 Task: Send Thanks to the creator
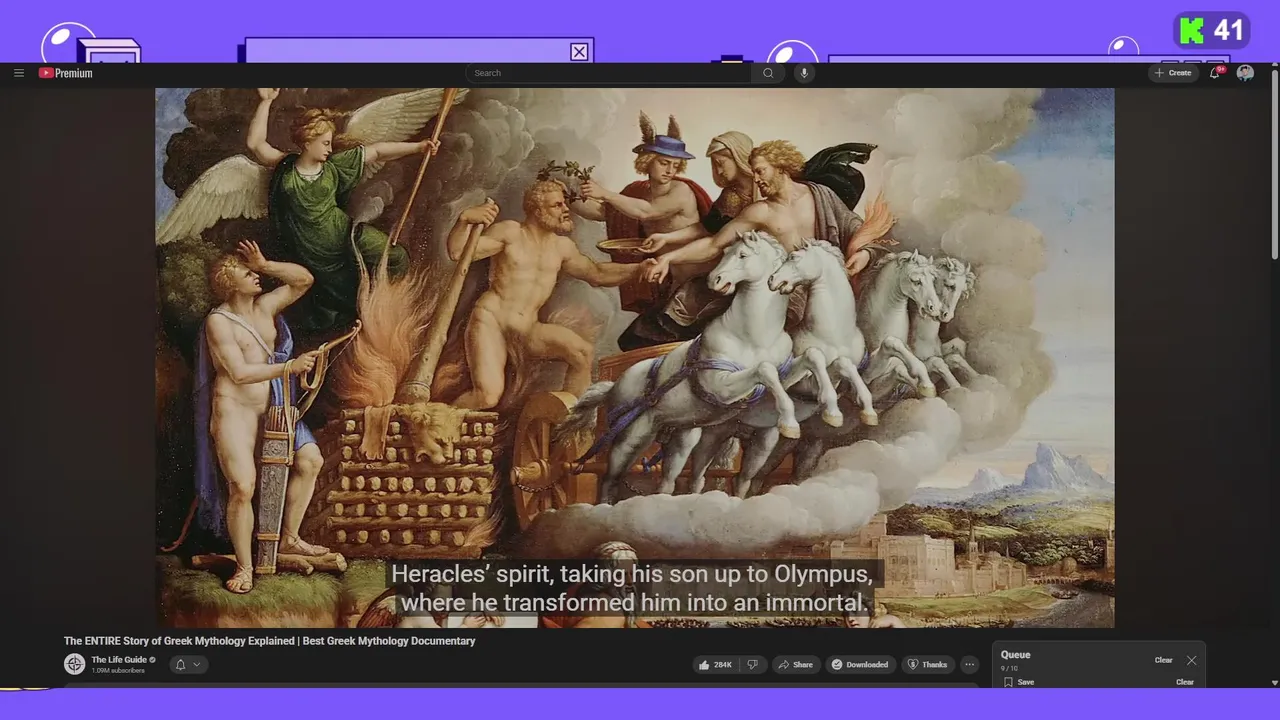click(x=927, y=664)
